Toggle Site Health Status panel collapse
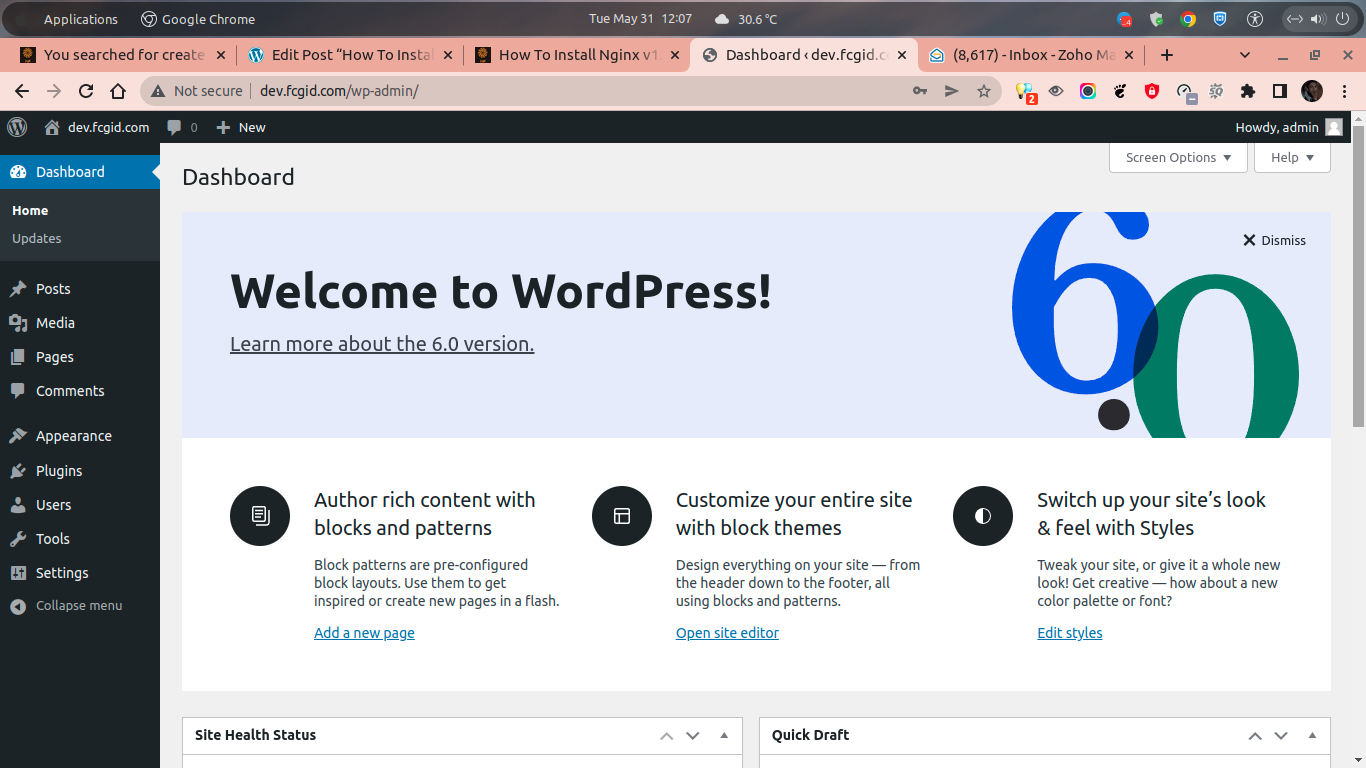 pos(724,736)
